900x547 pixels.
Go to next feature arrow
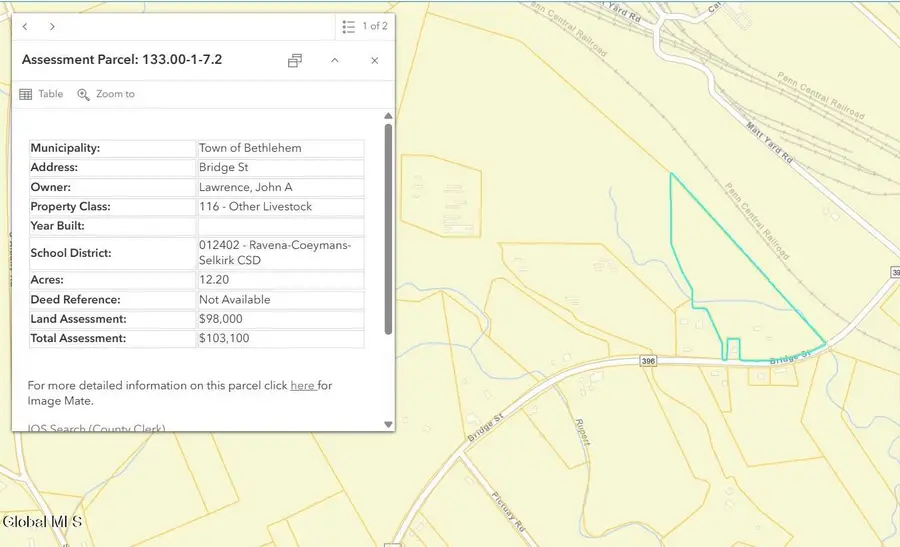pos(52,26)
